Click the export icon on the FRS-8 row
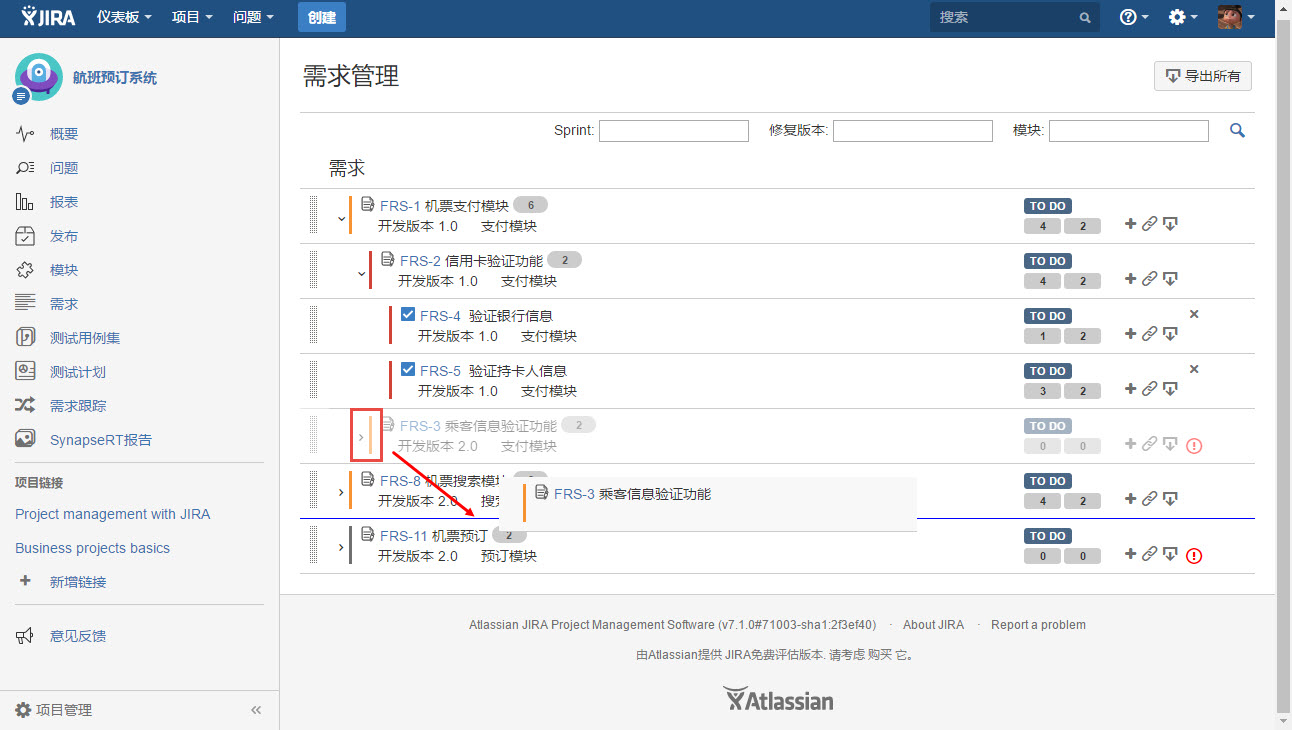1292x730 pixels. 1169,499
